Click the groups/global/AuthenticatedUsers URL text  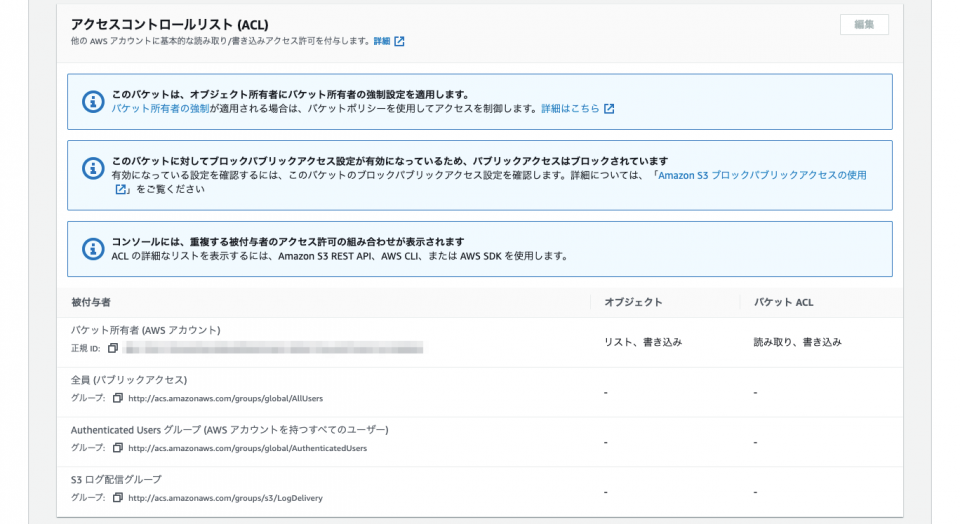[247, 448]
